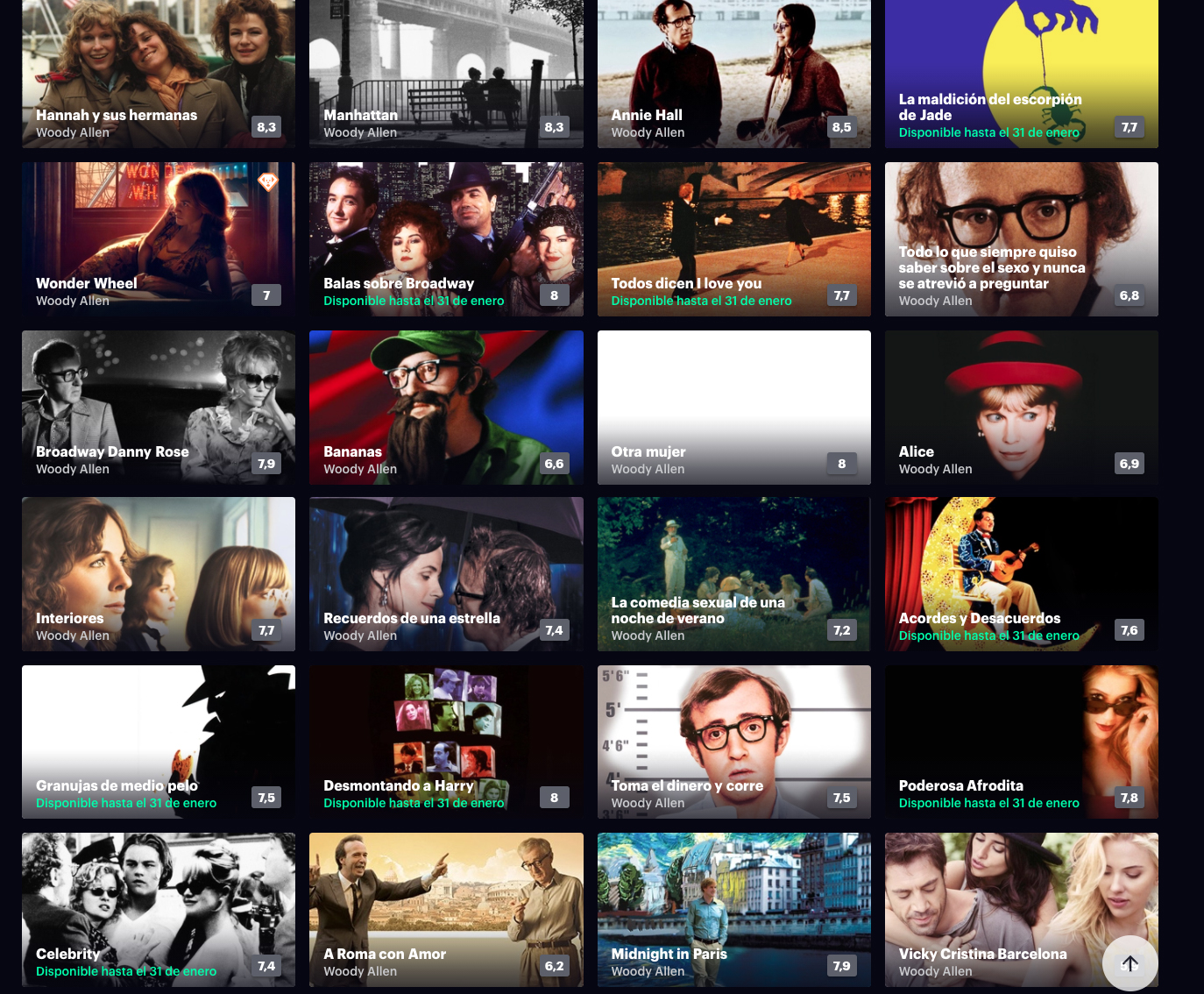The height and width of the screenshot is (994, 1204).
Task: Click the Balas sobre Broadway title
Action: pos(399,283)
